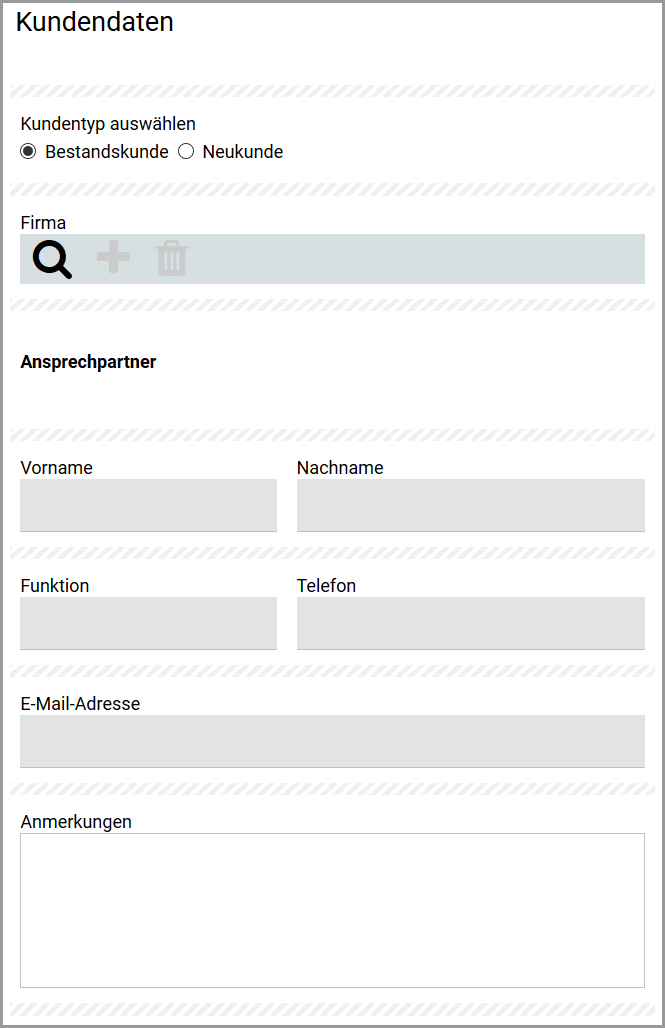Viewport: 665px width, 1028px height.
Task: Choose Neukunde as the customer type
Action: coord(186,151)
